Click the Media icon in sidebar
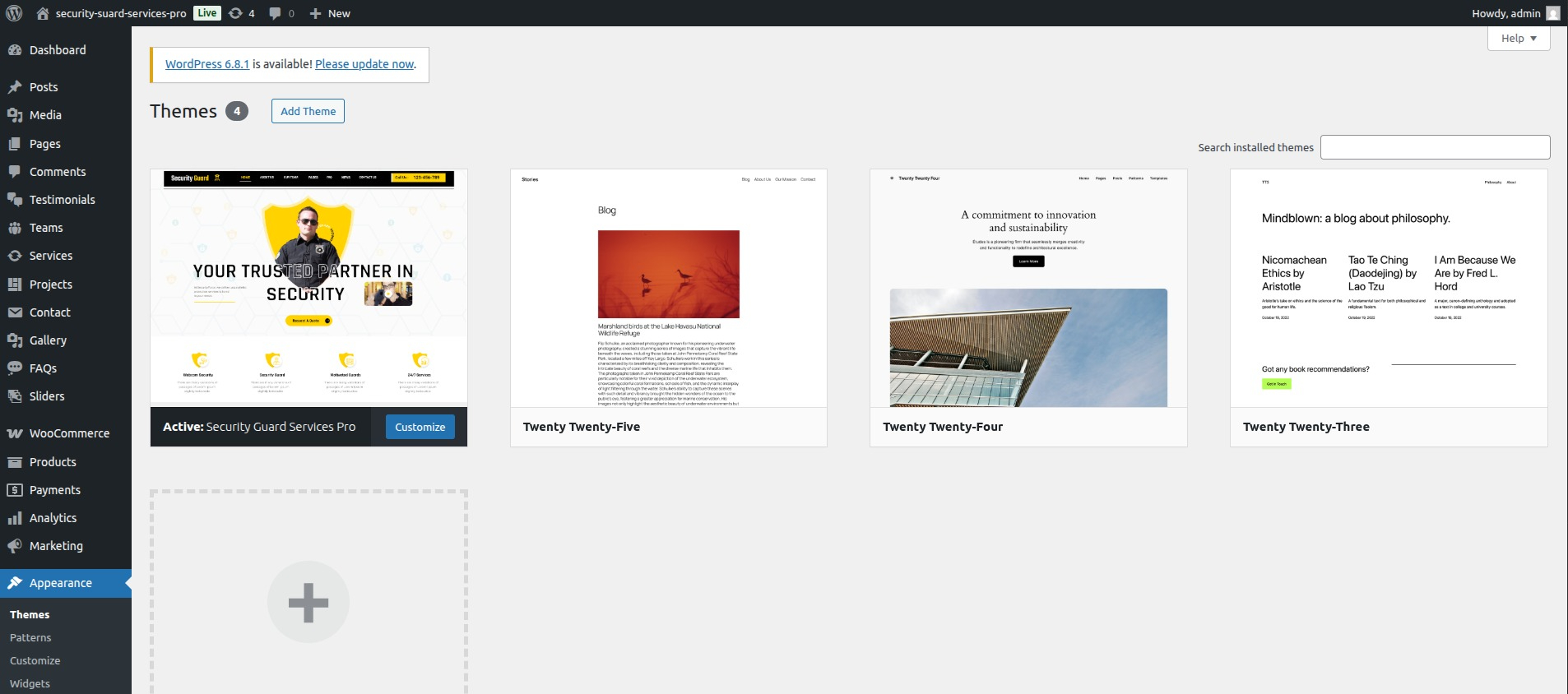The height and width of the screenshot is (694, 1568). click(x=15, y=115)
